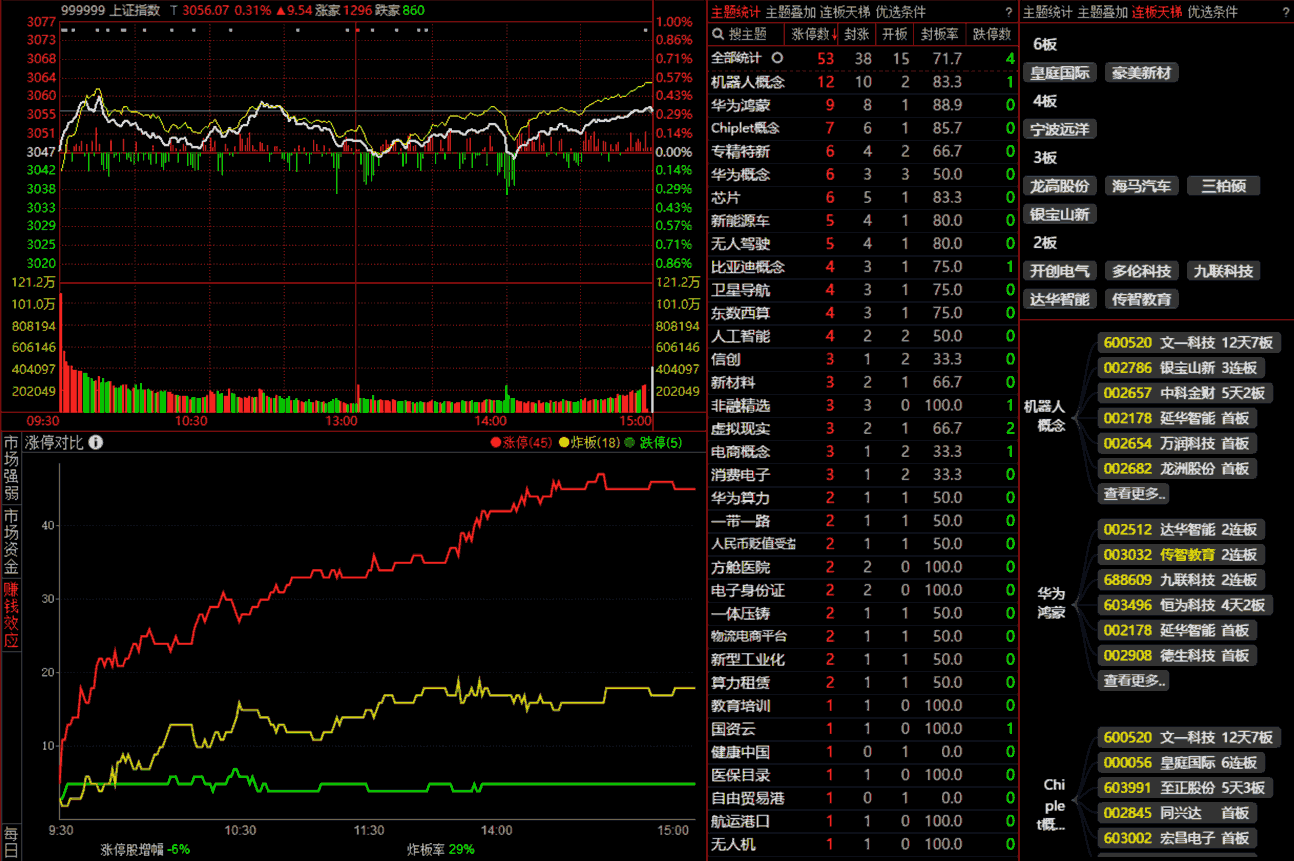Select 主题统计 tab above the 6板 list
The width and height of the screenshot is (1294, 861).
point(1047,12)
